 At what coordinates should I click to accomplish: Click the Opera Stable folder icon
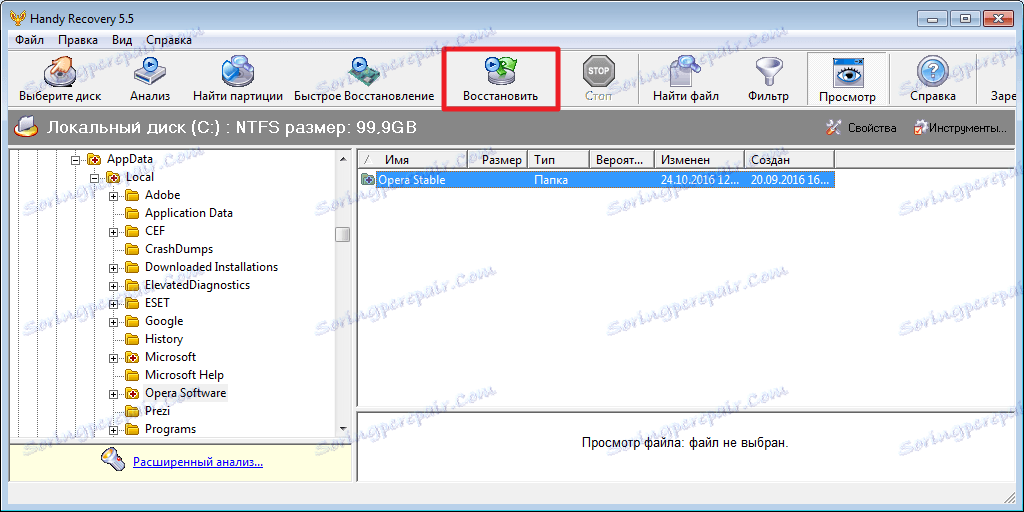(x=368, y=179)
